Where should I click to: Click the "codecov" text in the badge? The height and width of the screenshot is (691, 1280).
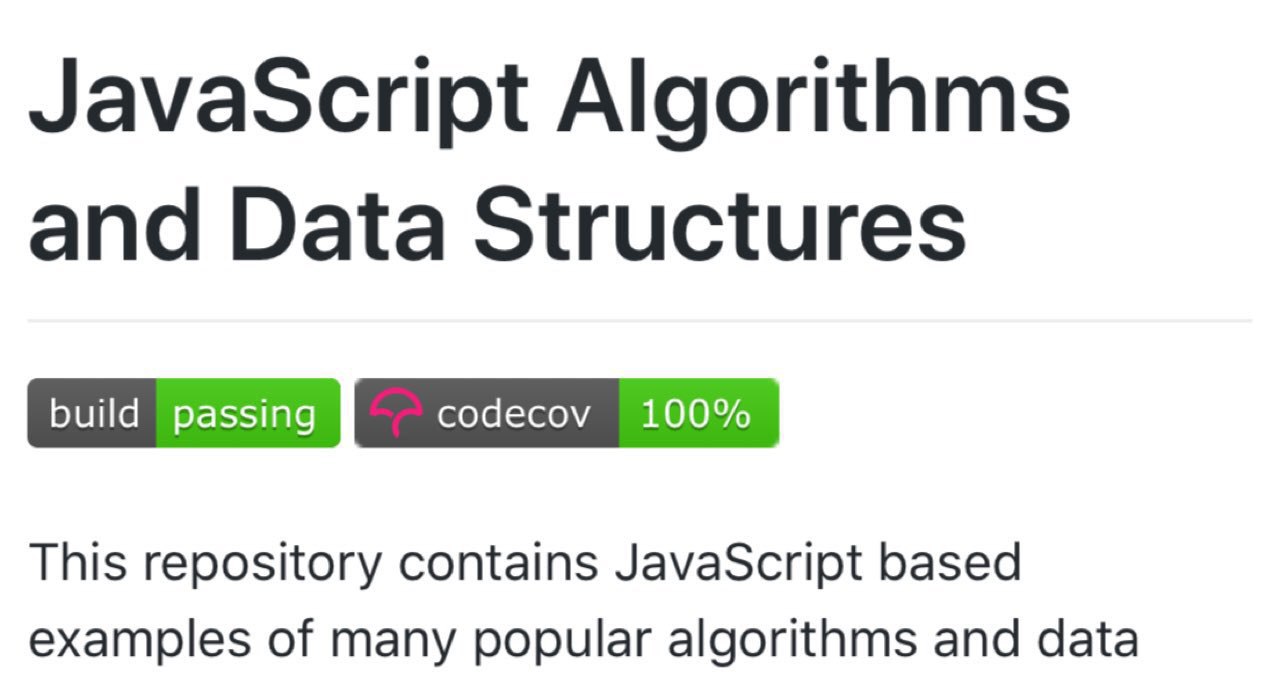(x=513, y=414)
